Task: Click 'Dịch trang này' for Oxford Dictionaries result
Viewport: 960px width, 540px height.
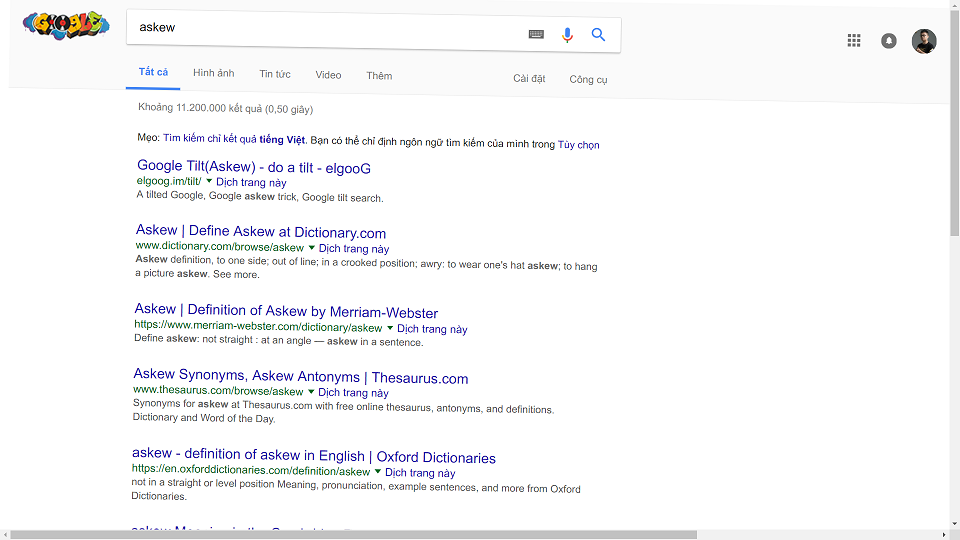Action: click(420, 473)
